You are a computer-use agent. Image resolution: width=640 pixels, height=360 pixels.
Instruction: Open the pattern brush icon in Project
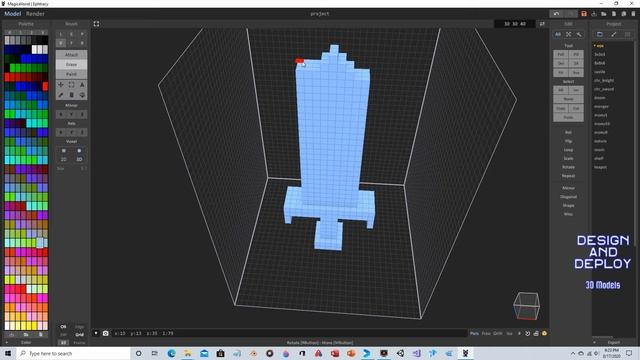pyautogui.click(x=613, y=35)
